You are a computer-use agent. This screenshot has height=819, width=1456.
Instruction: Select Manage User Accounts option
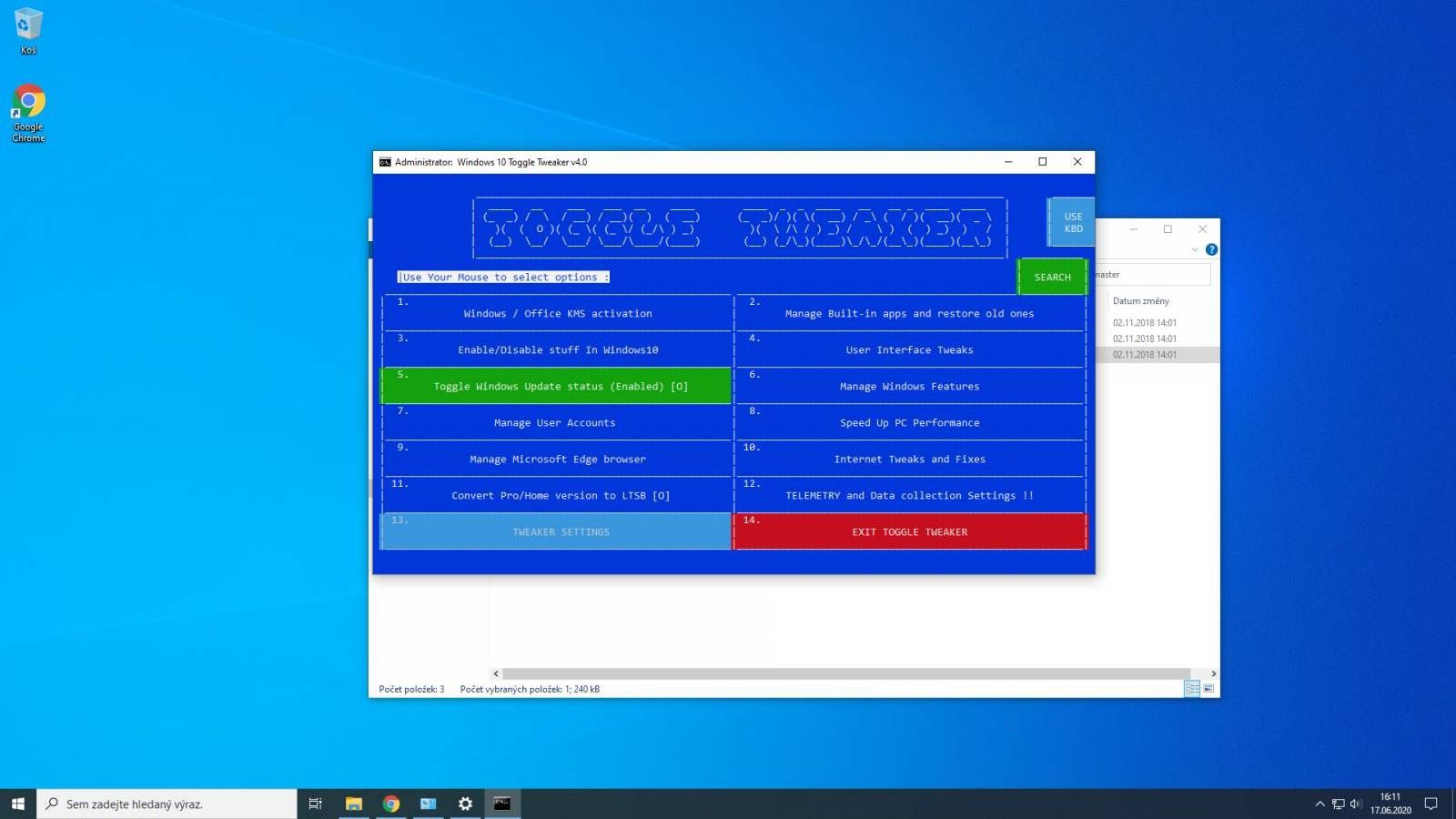click(x=557, y=422)
